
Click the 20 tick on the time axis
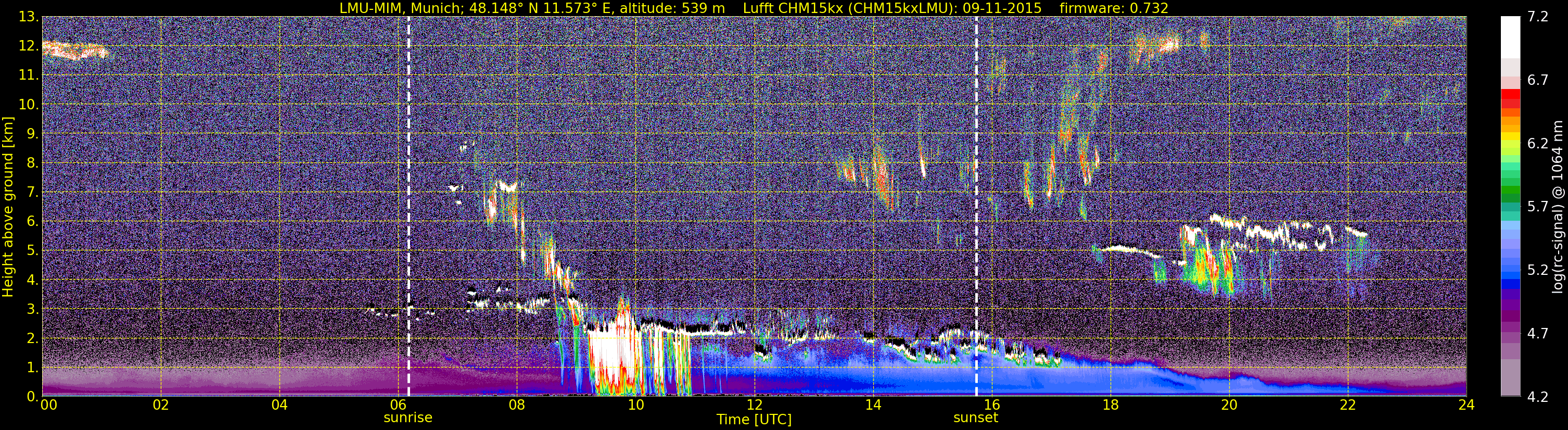pyautogui.click(x=1229, y=405)
